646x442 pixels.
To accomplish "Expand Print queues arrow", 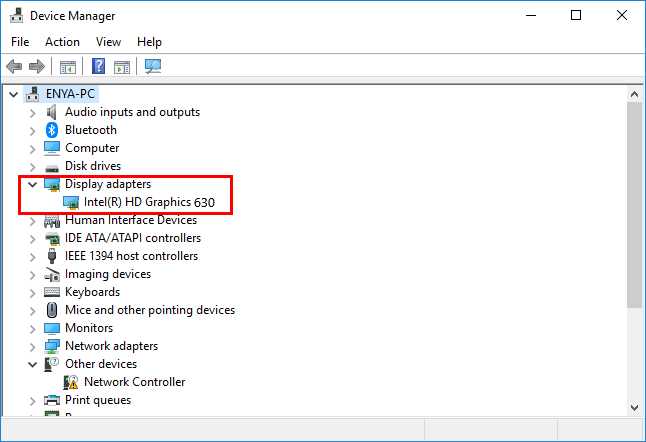I will click(33, 401).
